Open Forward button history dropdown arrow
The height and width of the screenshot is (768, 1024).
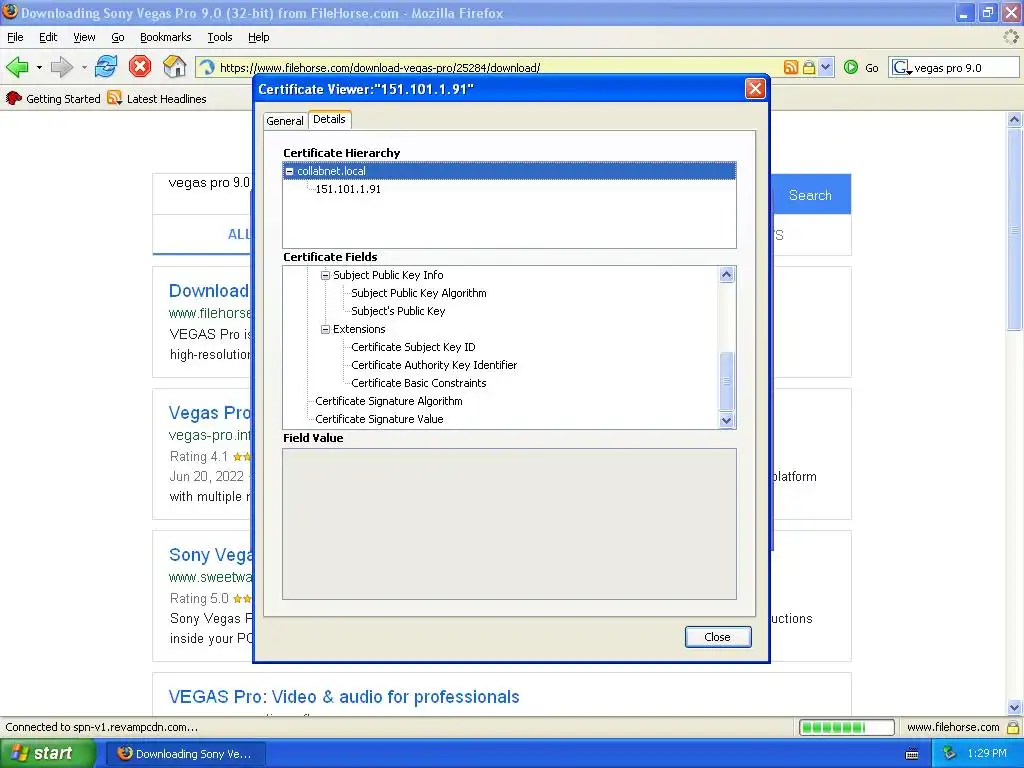[x=84, y=67]
